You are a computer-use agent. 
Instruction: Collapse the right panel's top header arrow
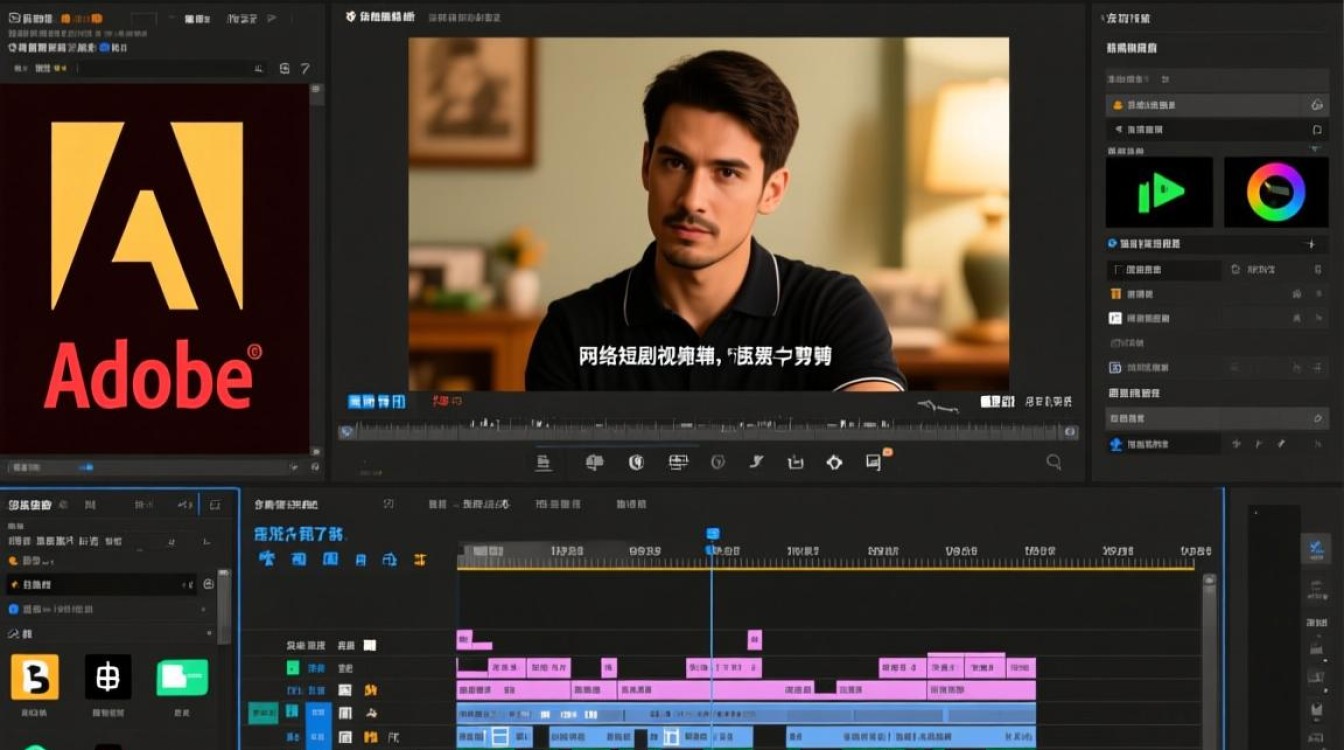click(x=1105, y=18)
